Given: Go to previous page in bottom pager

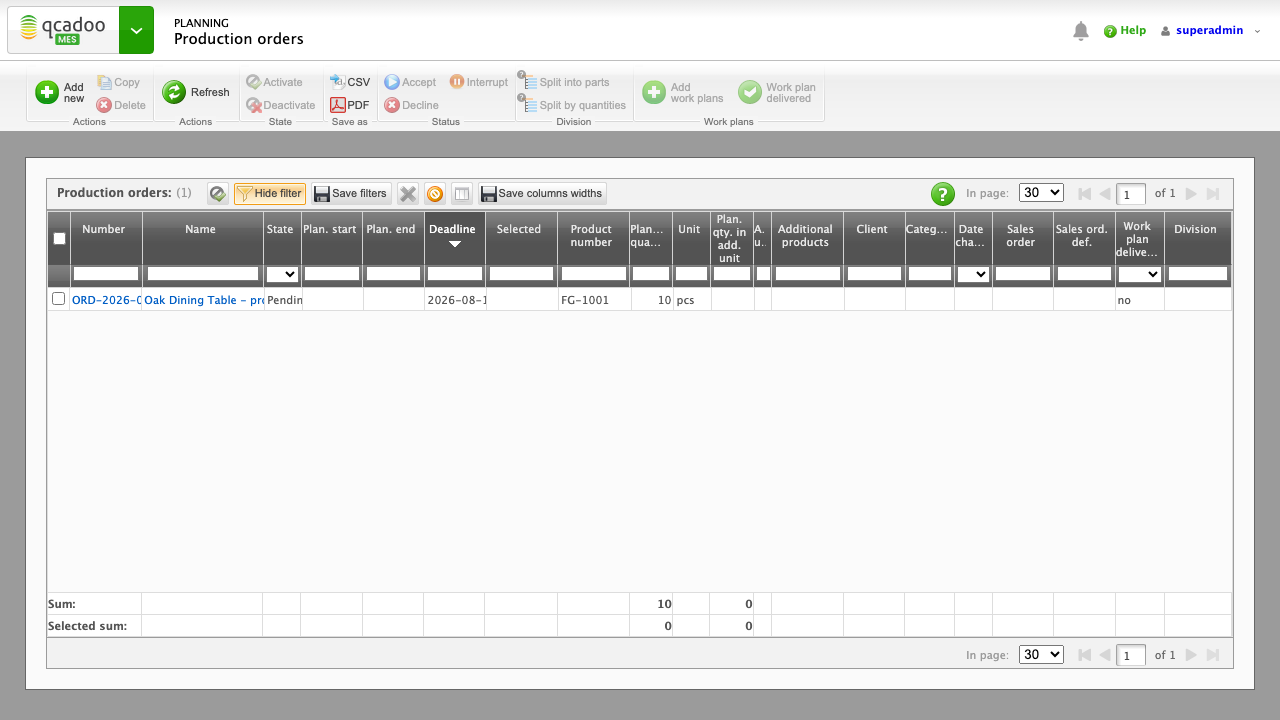Looking at the screenshot, I should 1105,655.
